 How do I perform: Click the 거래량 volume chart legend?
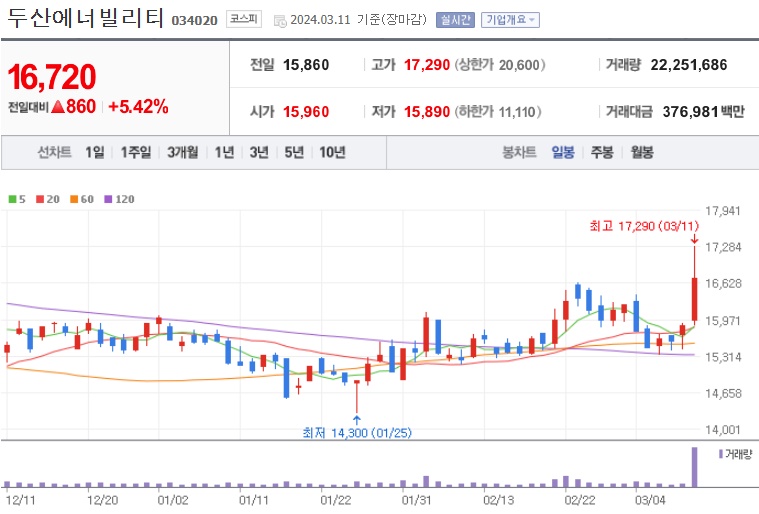[x=736, y=454]
